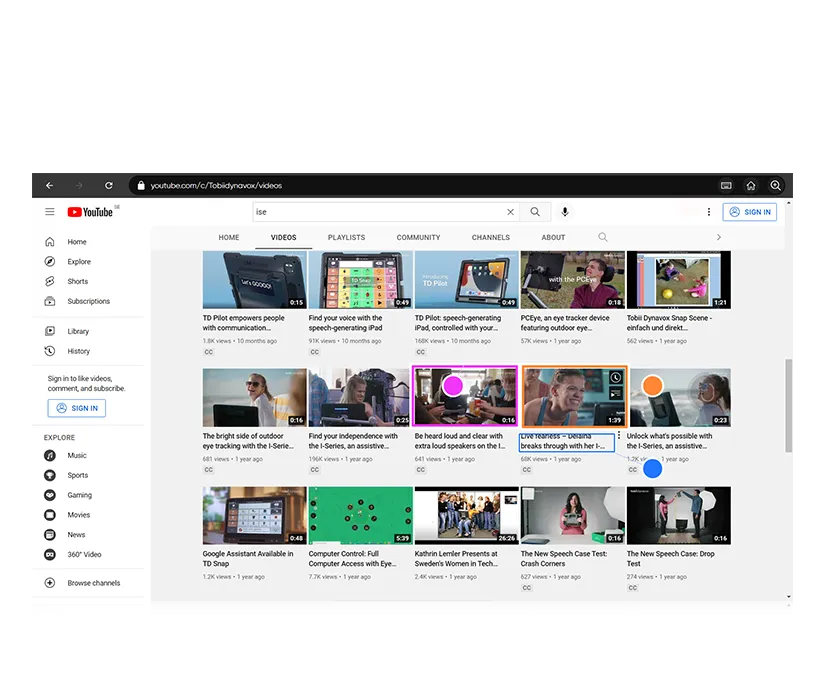Select the VIDEOS channel tab
825x675 pixels.
[x=284, y=237]
